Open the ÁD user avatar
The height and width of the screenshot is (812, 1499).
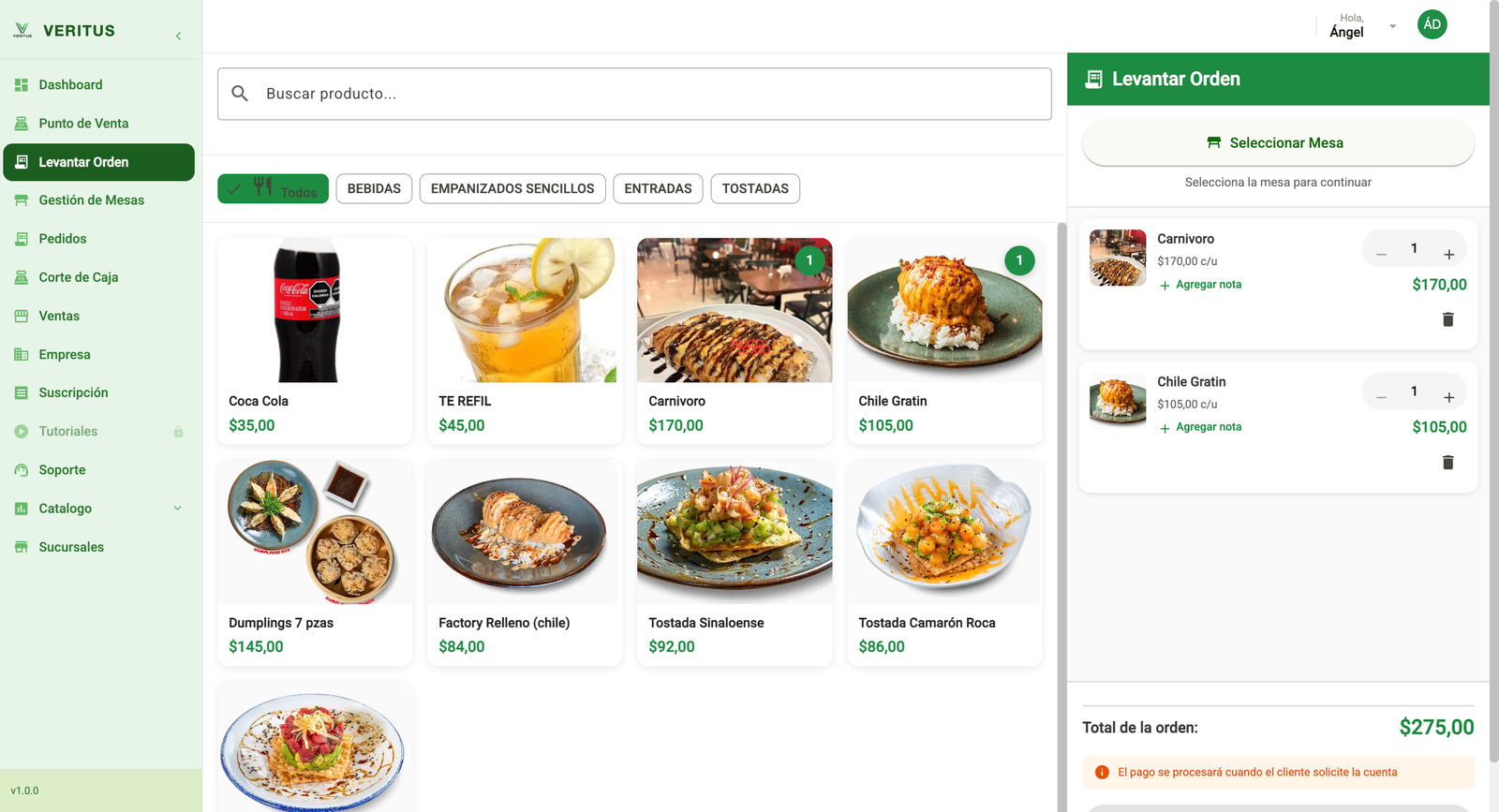click(x=1432, y=24)
